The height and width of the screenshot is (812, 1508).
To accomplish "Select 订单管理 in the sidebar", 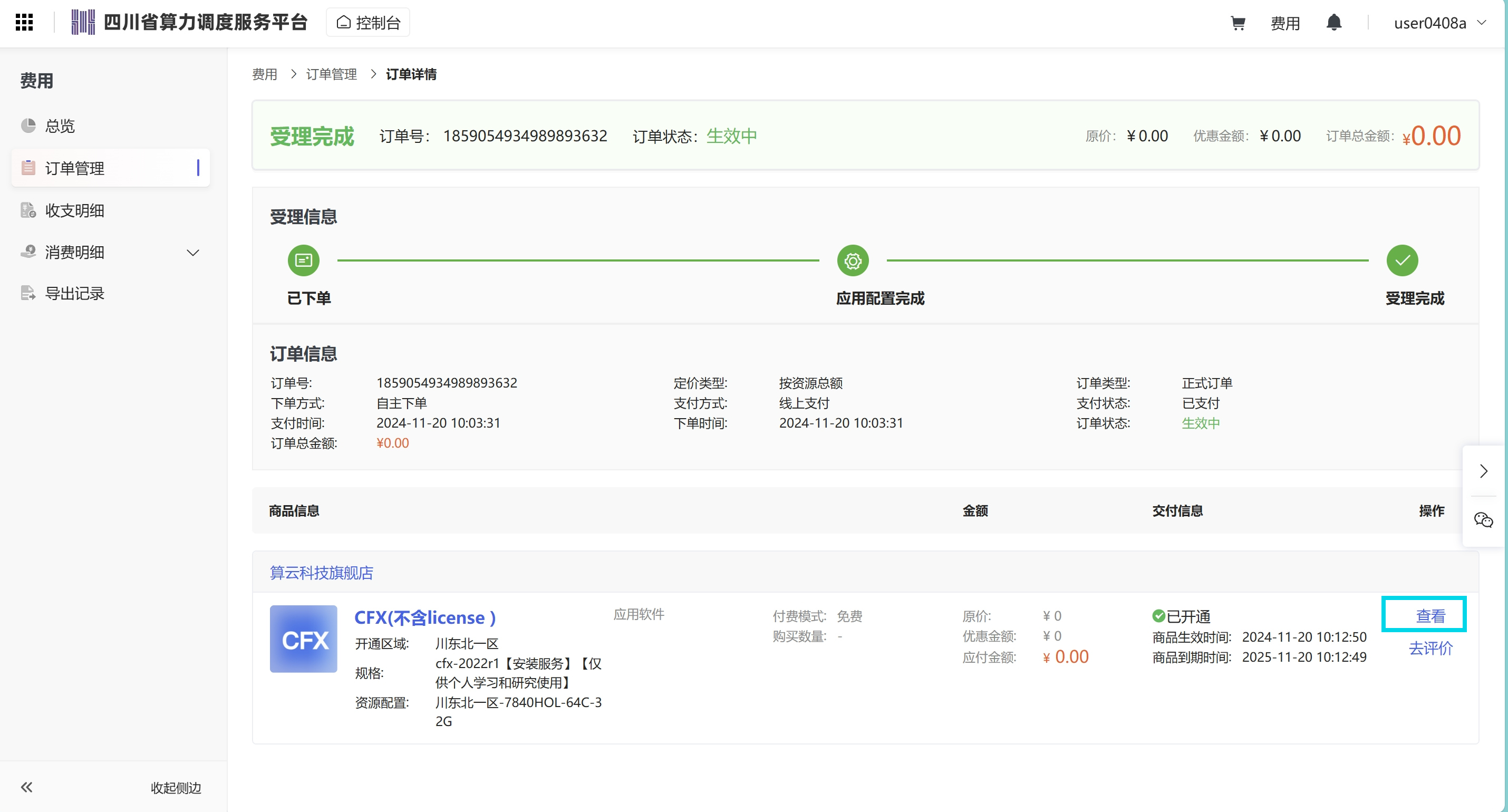I will (110, 168).
